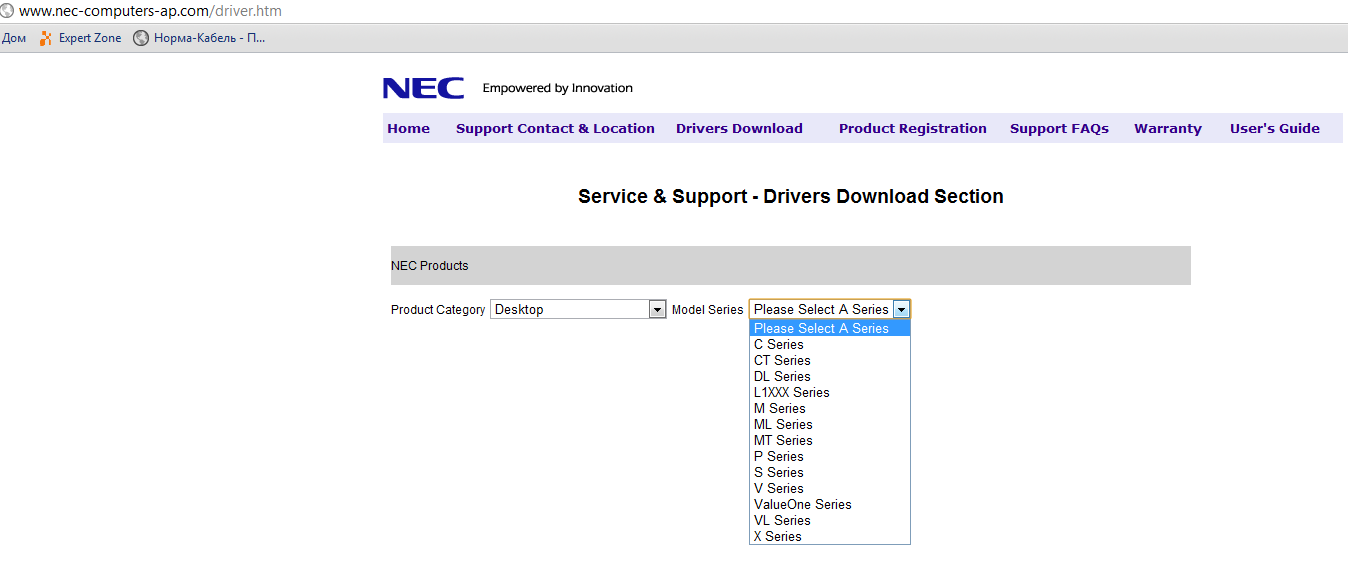Click the site info icon in address bar
1348x567 pixels.
coord(7,12)
